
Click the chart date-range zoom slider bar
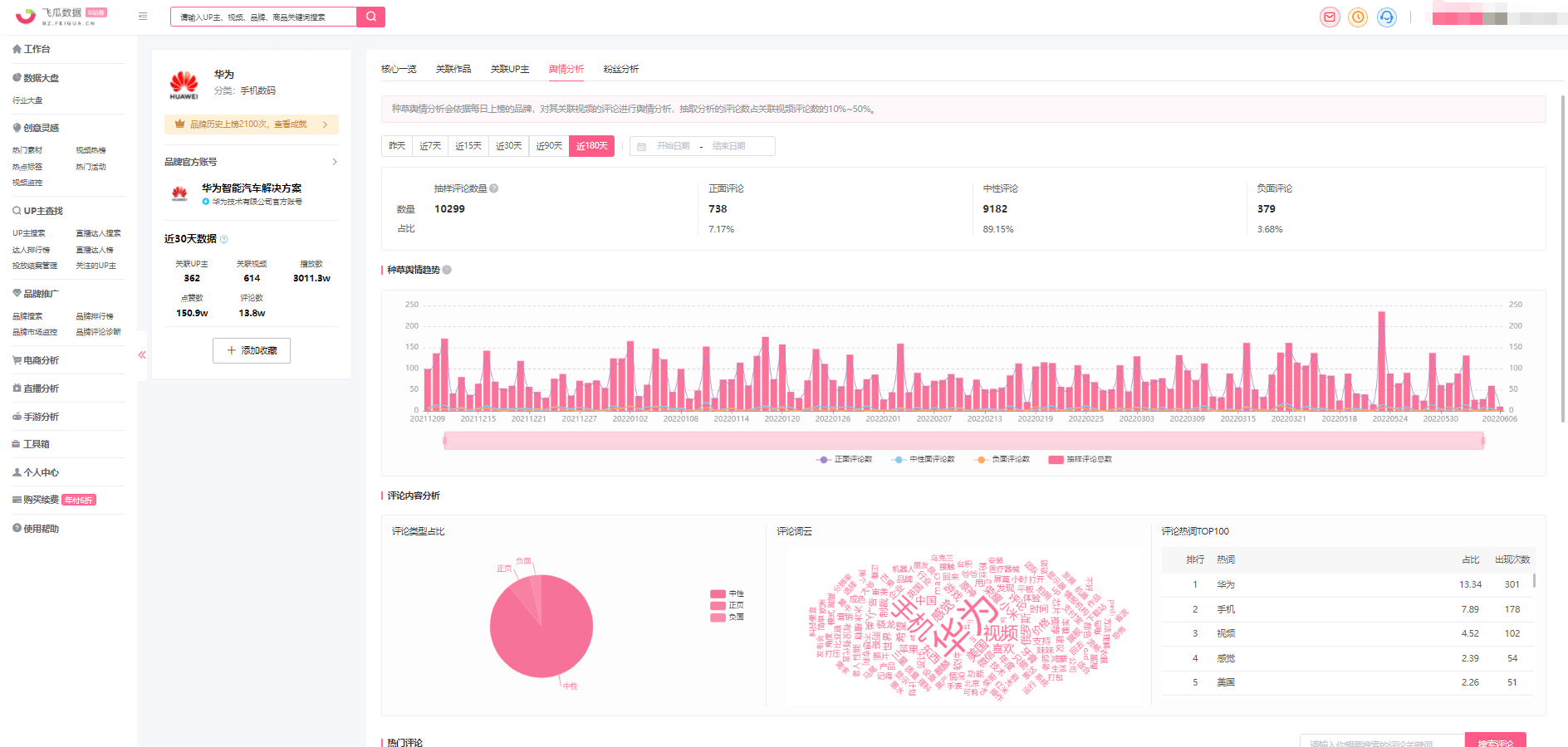click(x=963, y=441)
